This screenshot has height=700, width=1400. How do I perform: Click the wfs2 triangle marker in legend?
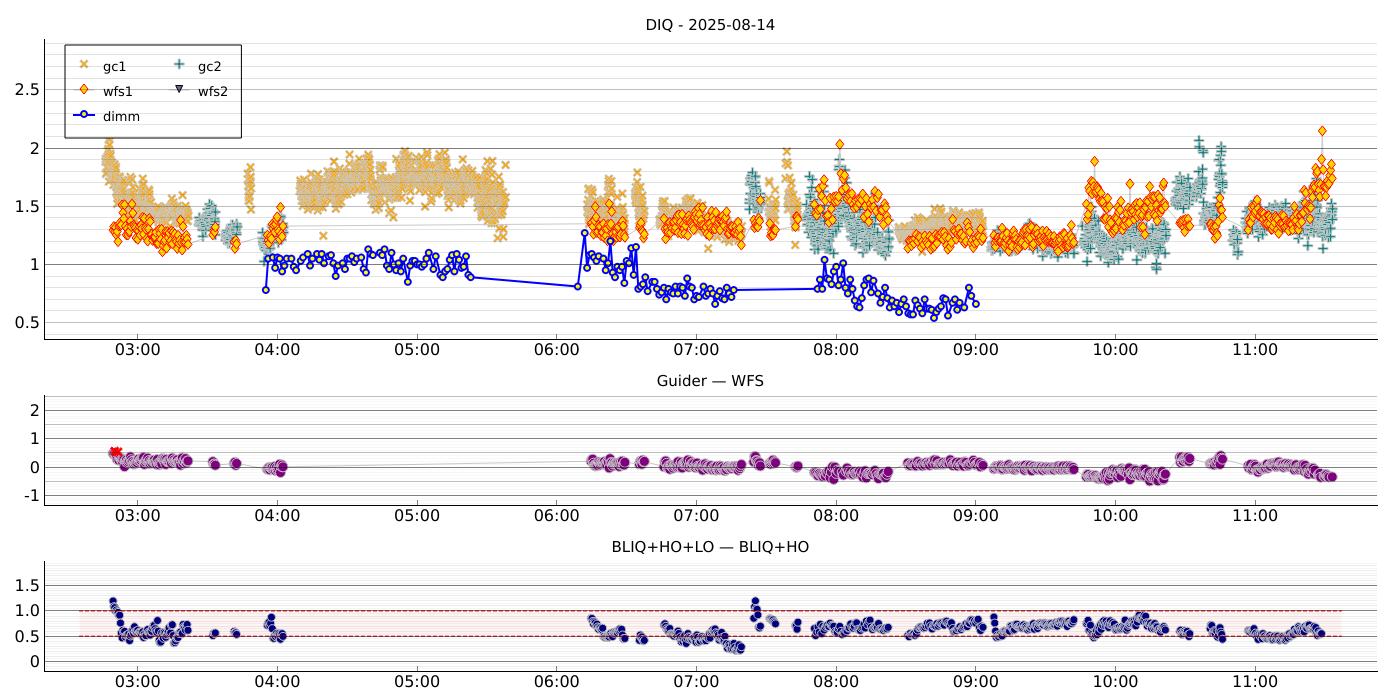(x=179, y=90)
